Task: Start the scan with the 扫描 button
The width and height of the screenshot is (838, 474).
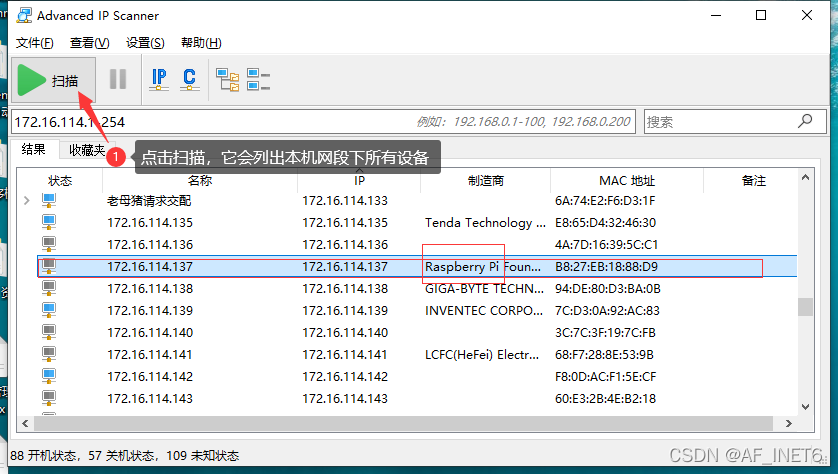Action: point(53,80)
